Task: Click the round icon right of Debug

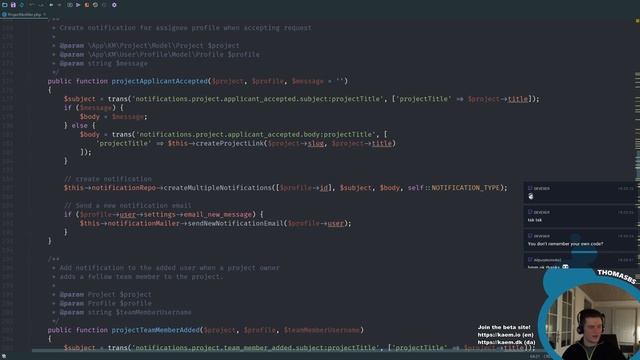Action: pos(96,5)
